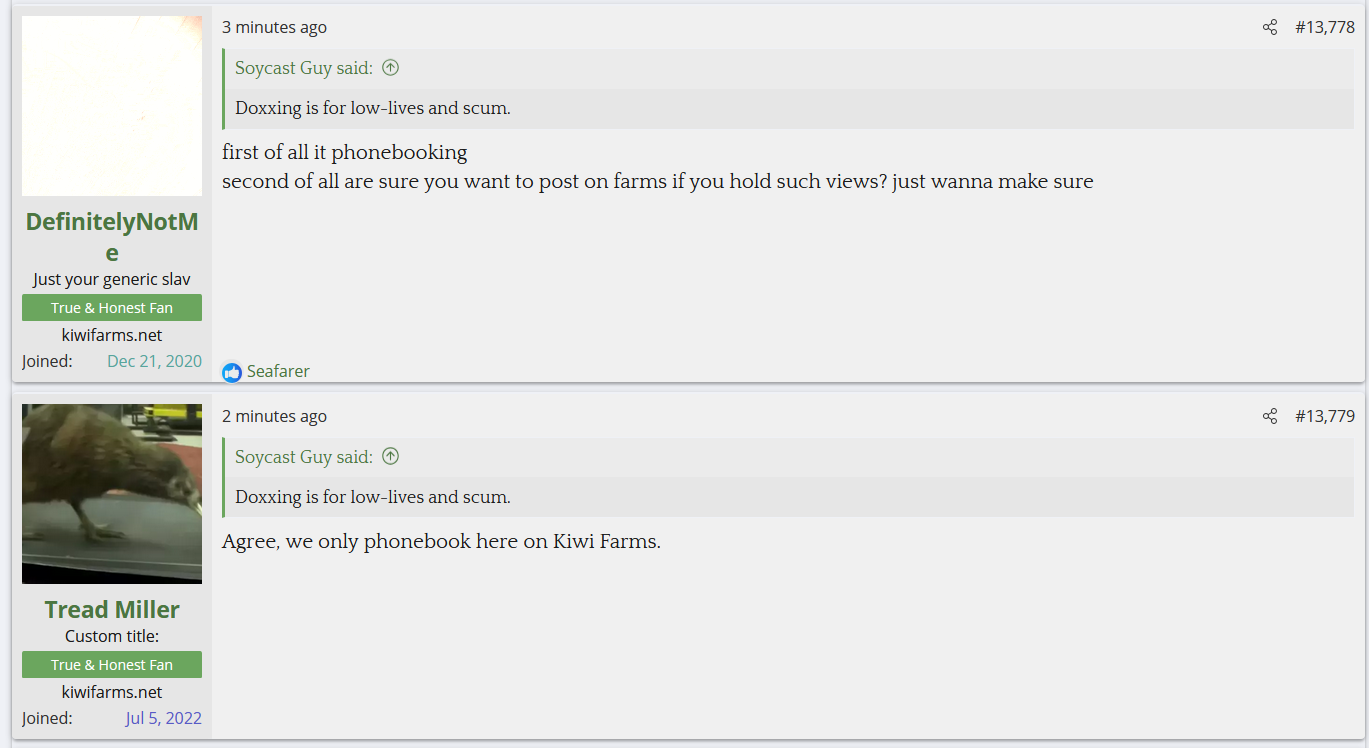Click the '2 minutes ago' timestamp

pos(274,416)
